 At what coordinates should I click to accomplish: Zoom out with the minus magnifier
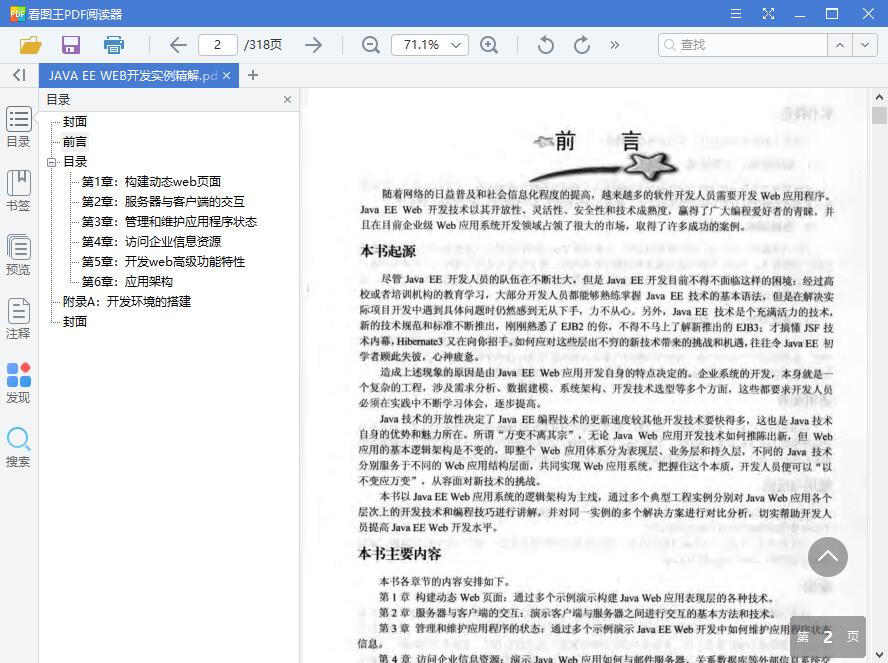[371, 45]
